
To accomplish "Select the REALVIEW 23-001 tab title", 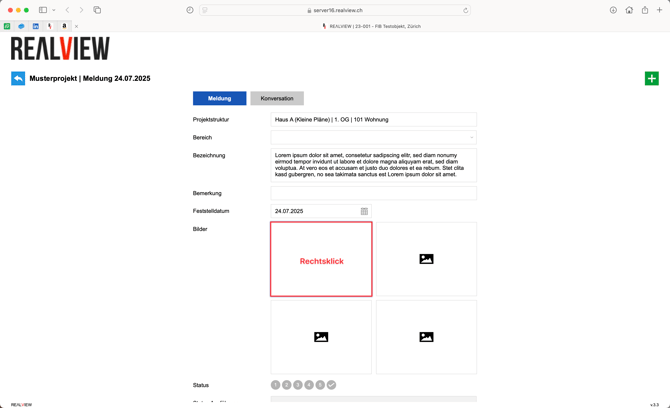I will pos(375,26).
